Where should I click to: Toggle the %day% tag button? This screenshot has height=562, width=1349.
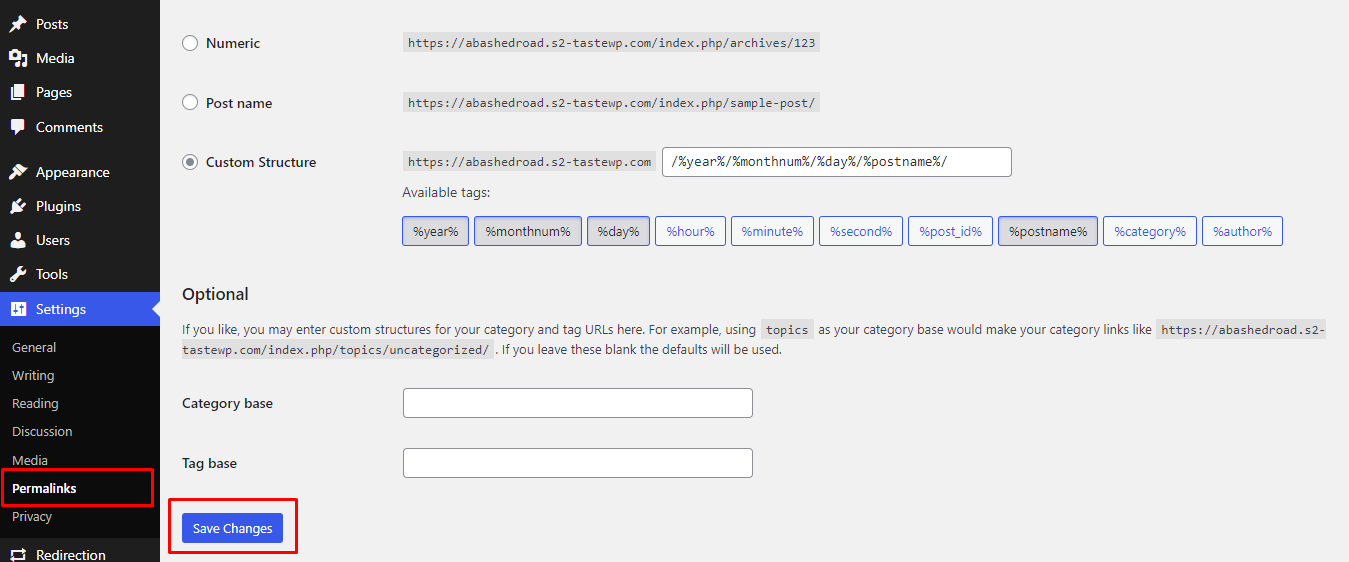click(x=618, y=231)
